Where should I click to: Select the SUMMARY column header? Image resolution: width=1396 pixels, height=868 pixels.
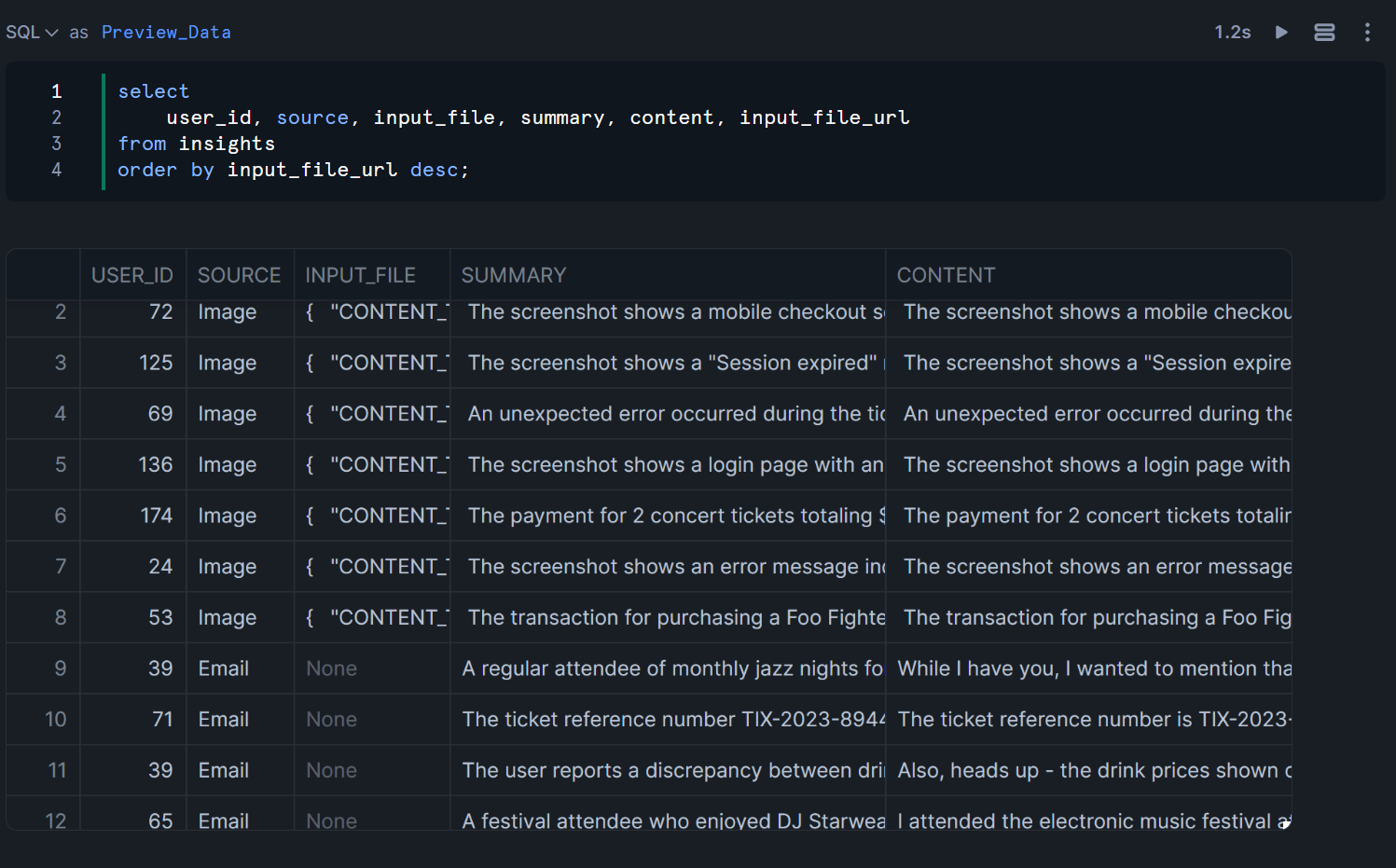pyautogui.click(x=668, y=275)
